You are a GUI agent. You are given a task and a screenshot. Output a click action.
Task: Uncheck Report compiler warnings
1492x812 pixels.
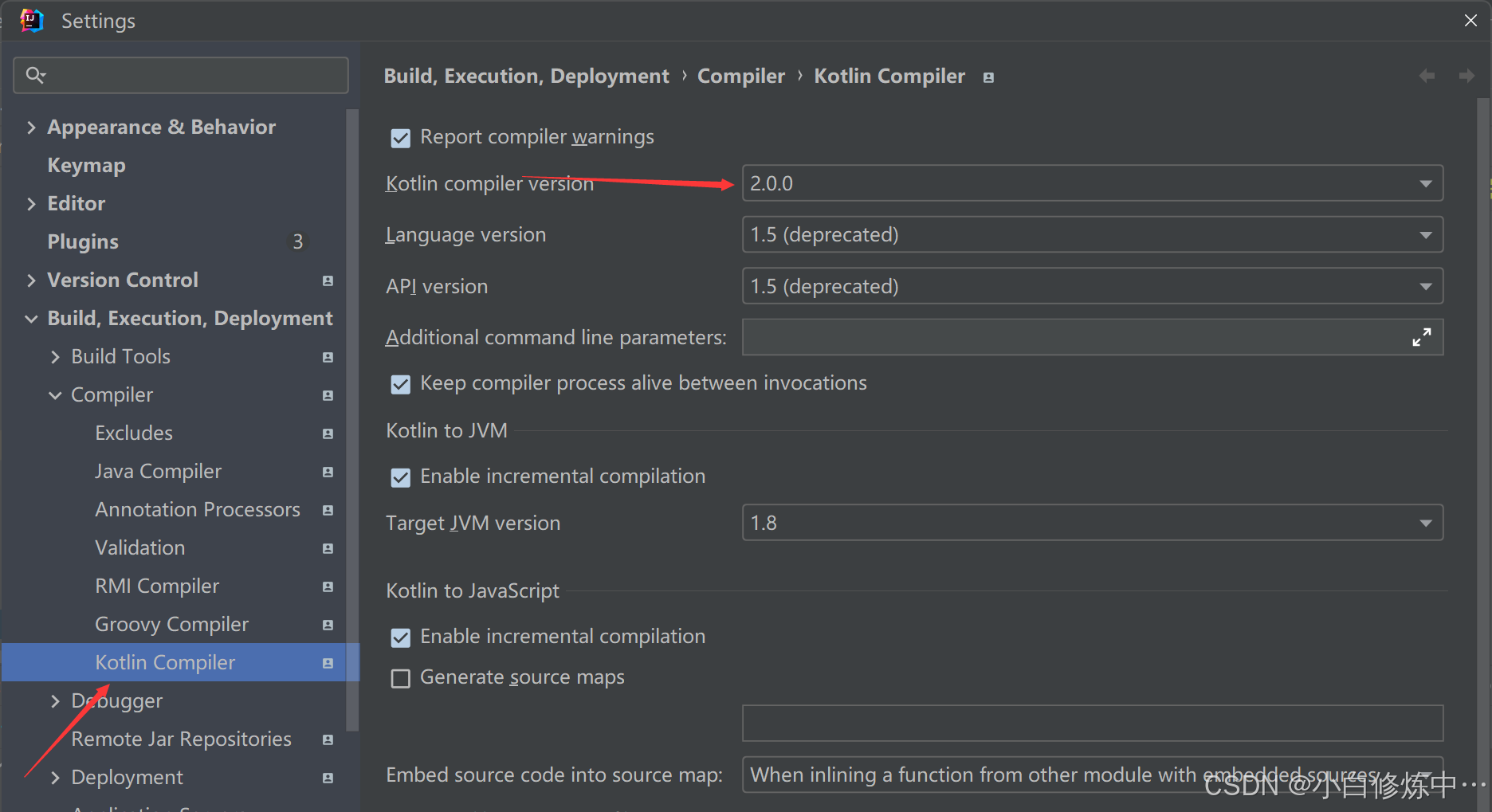[400, 137]
